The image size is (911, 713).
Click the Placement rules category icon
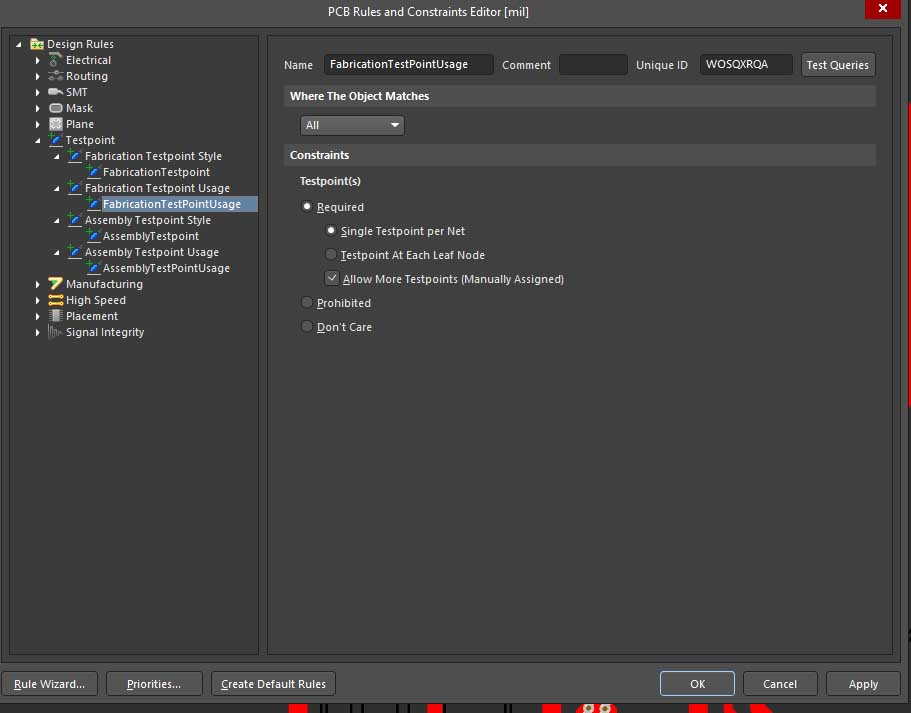[56, 316]
